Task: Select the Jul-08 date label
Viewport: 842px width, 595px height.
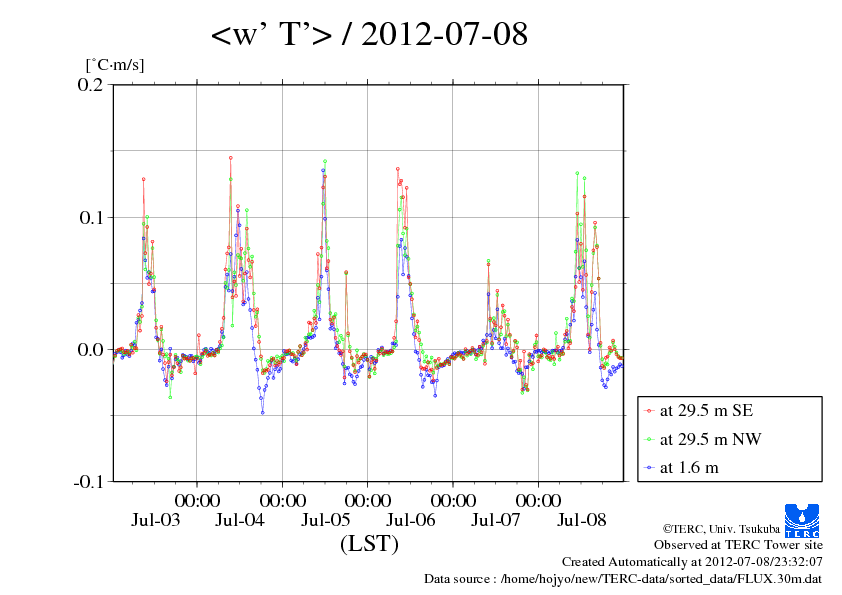Action: [x=582, y=520]
